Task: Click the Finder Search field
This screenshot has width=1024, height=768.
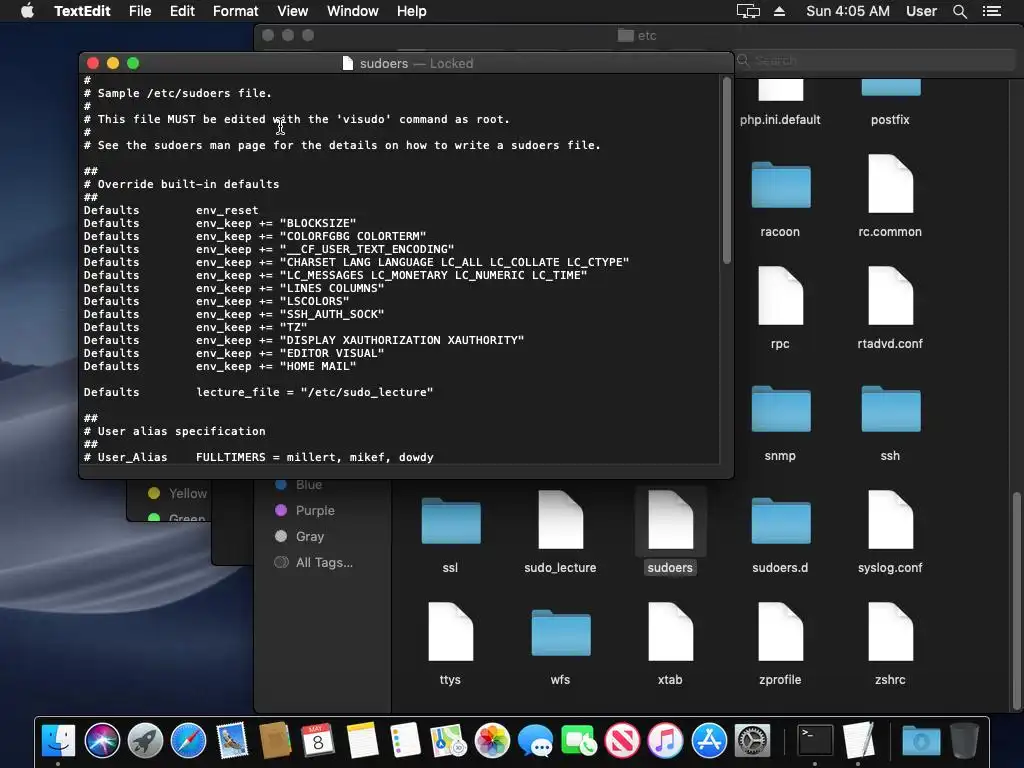Action: [874, 61]
